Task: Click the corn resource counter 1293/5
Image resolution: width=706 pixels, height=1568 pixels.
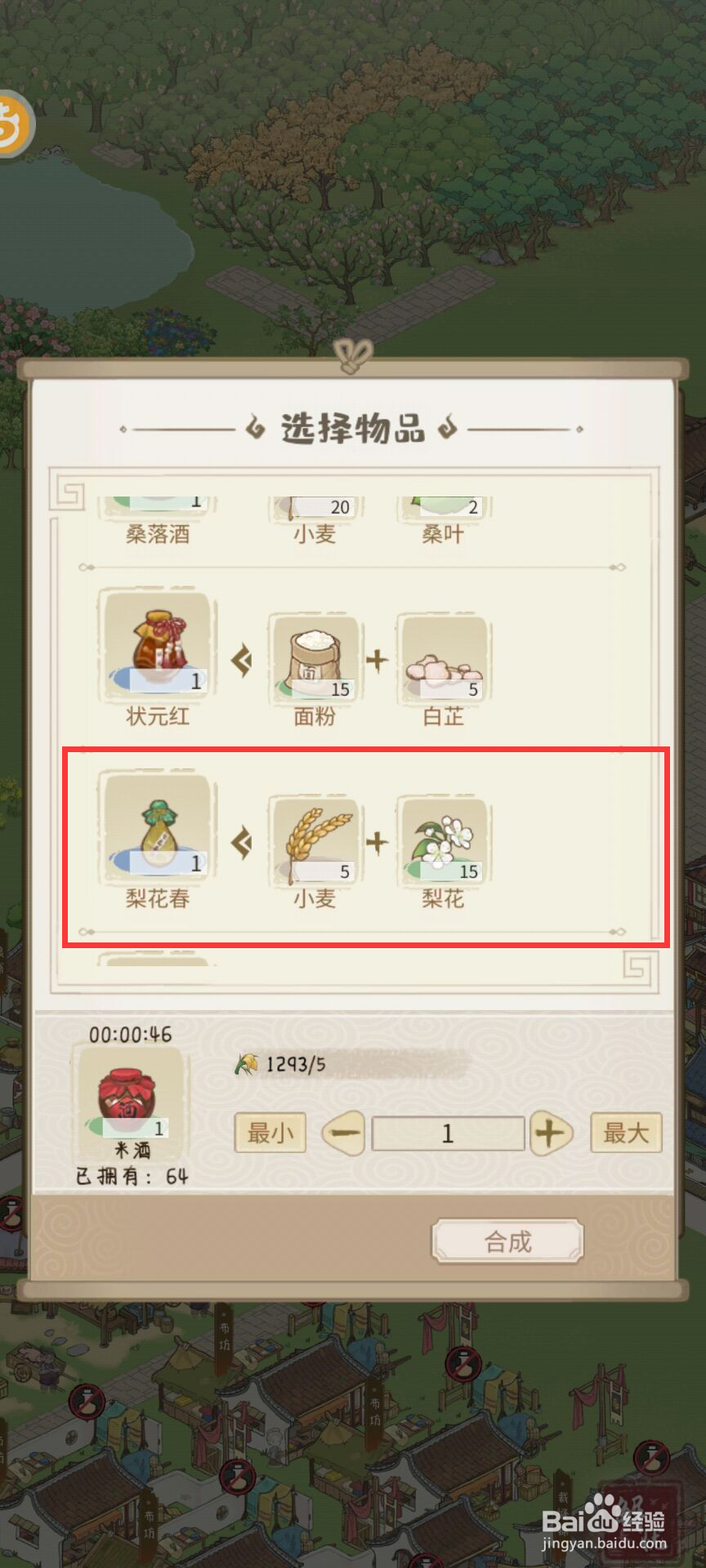Action: pos(280,1064)
